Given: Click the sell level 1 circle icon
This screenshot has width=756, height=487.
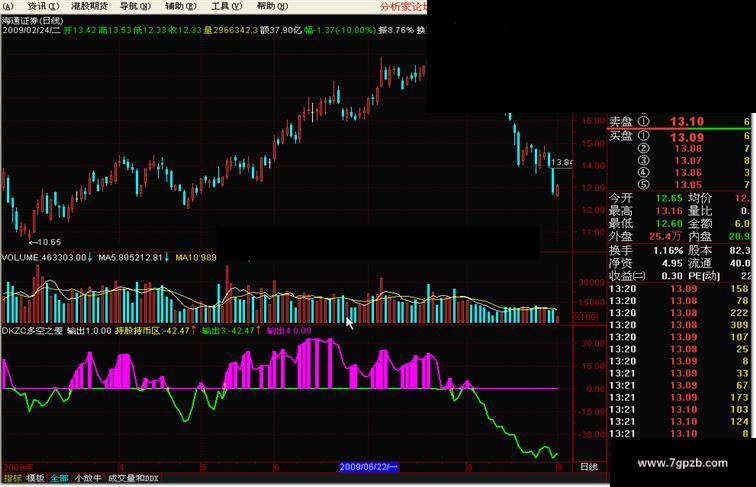Looking at the screenshot, I should 643,122.
